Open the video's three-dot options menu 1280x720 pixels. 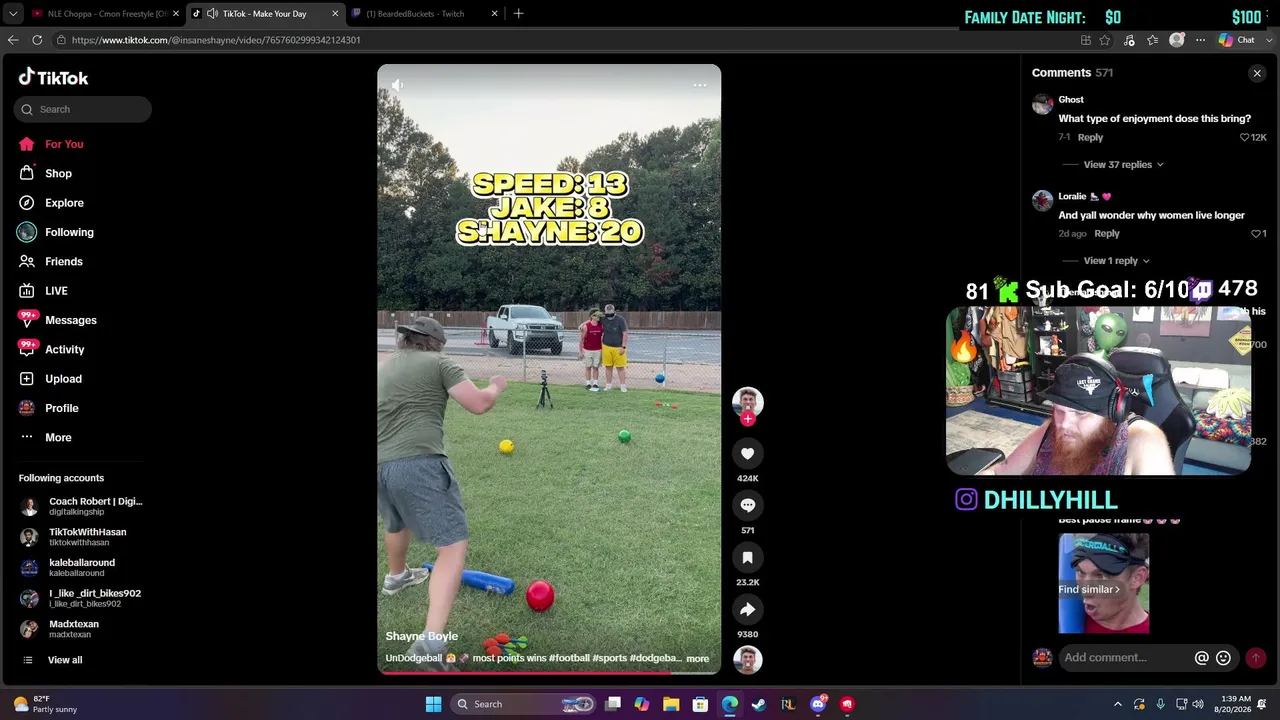(700, 85)
